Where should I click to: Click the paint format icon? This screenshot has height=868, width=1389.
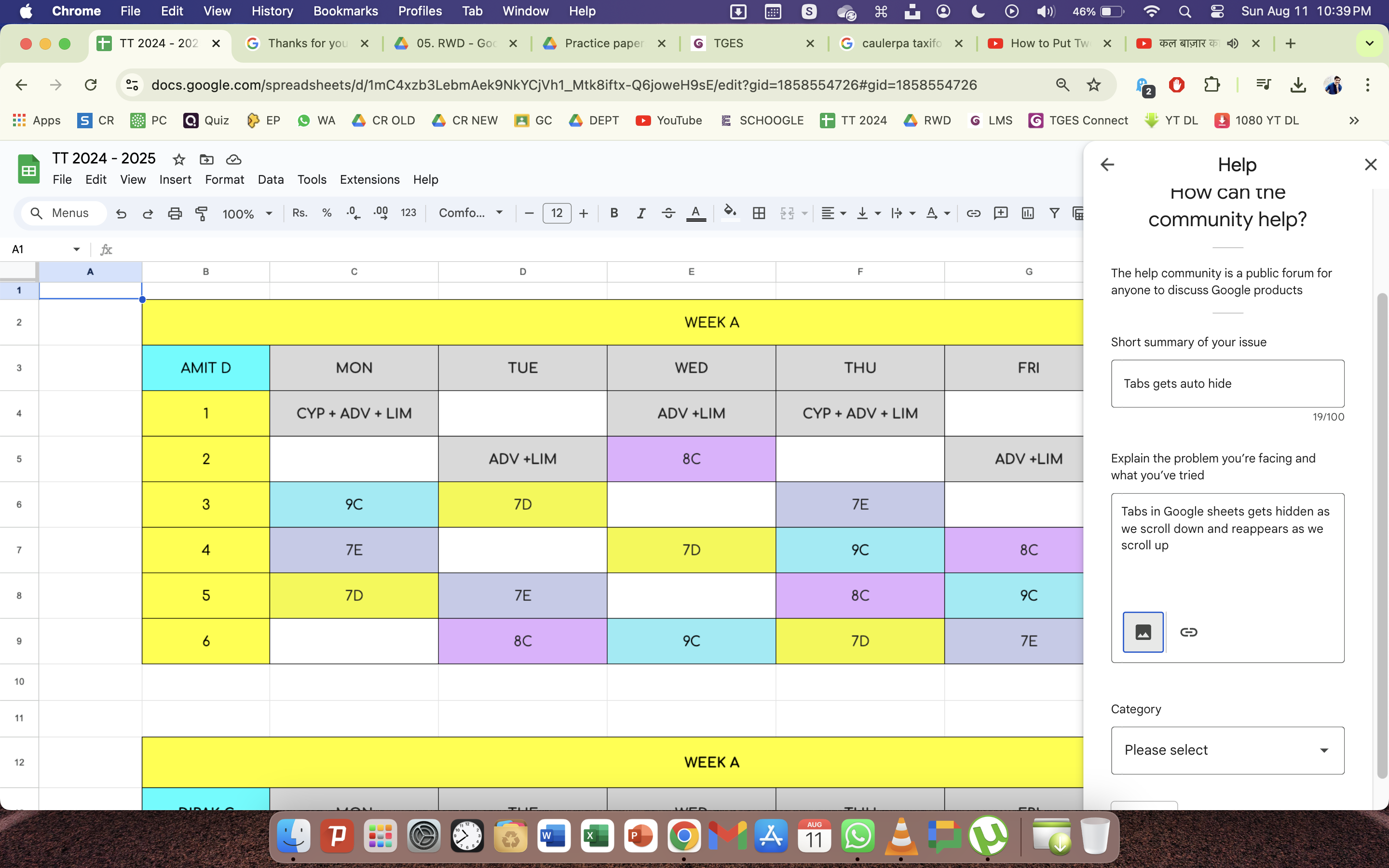click(x=202, y=214)
